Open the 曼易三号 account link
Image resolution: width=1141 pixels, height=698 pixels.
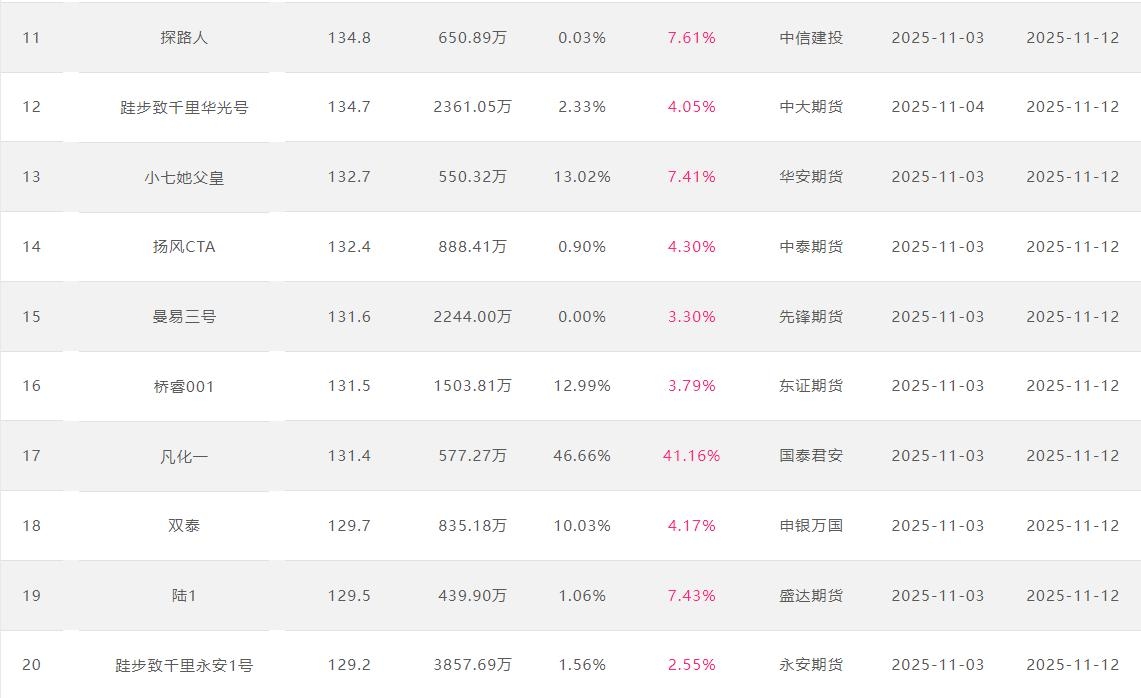point(184,317)
